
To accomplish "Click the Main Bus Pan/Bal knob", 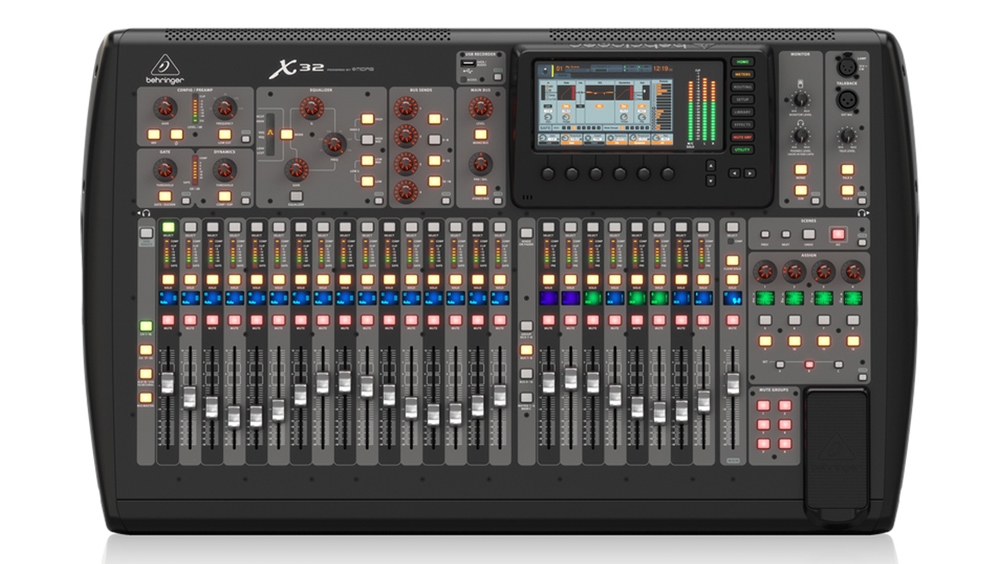I will tap(480, 163).
